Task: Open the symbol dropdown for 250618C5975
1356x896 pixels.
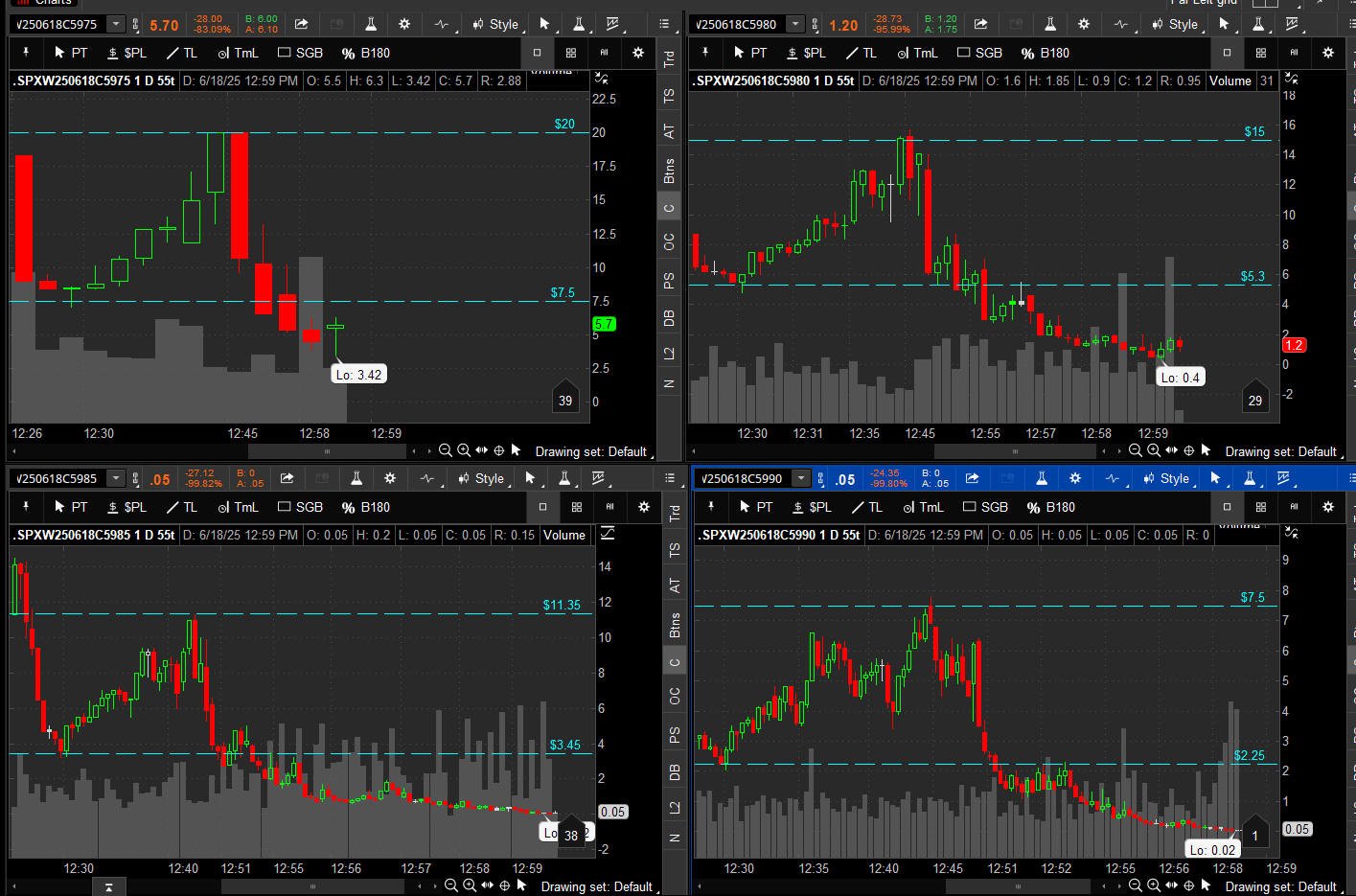Action: (116, 24)
